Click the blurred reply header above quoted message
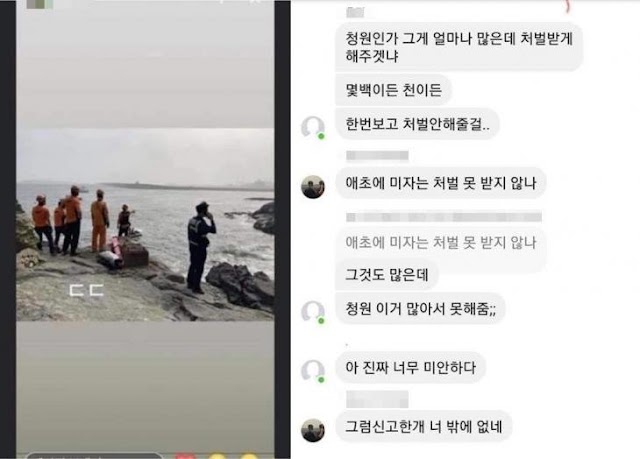640x459 pixels. [444, 217]
